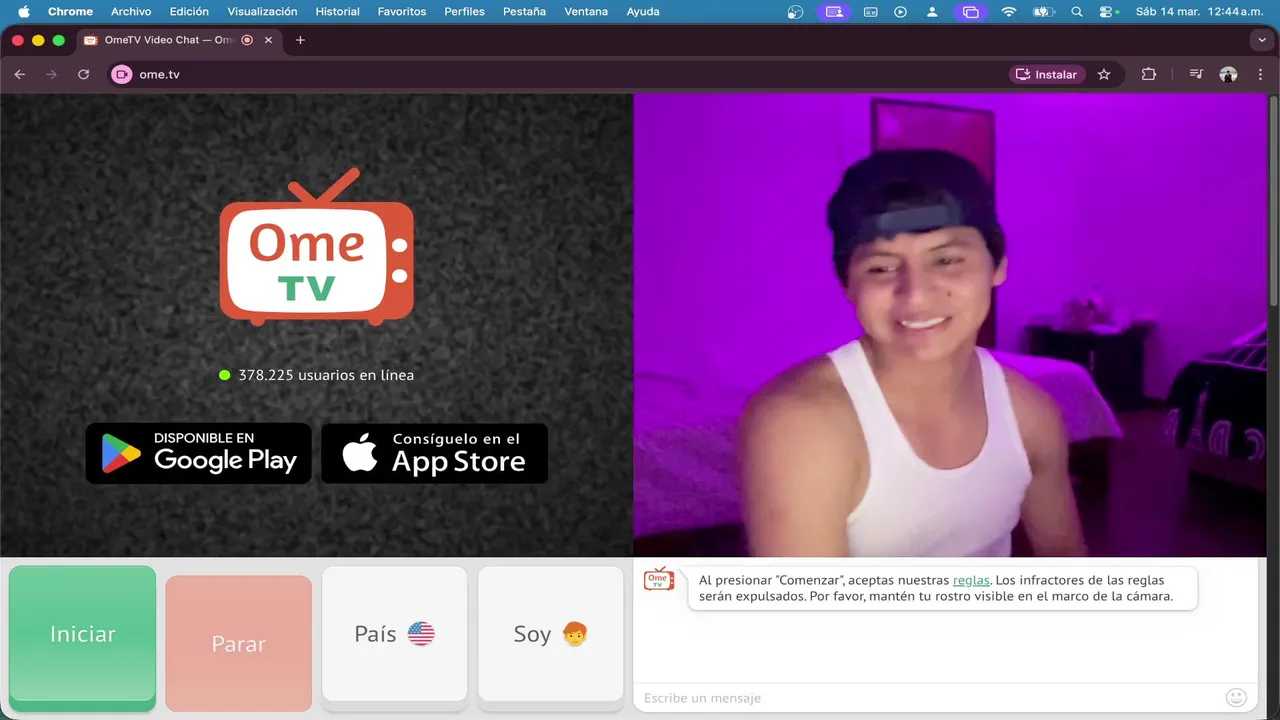
Task: Click the page vertical scrollbar
Action: (1273, 200)
